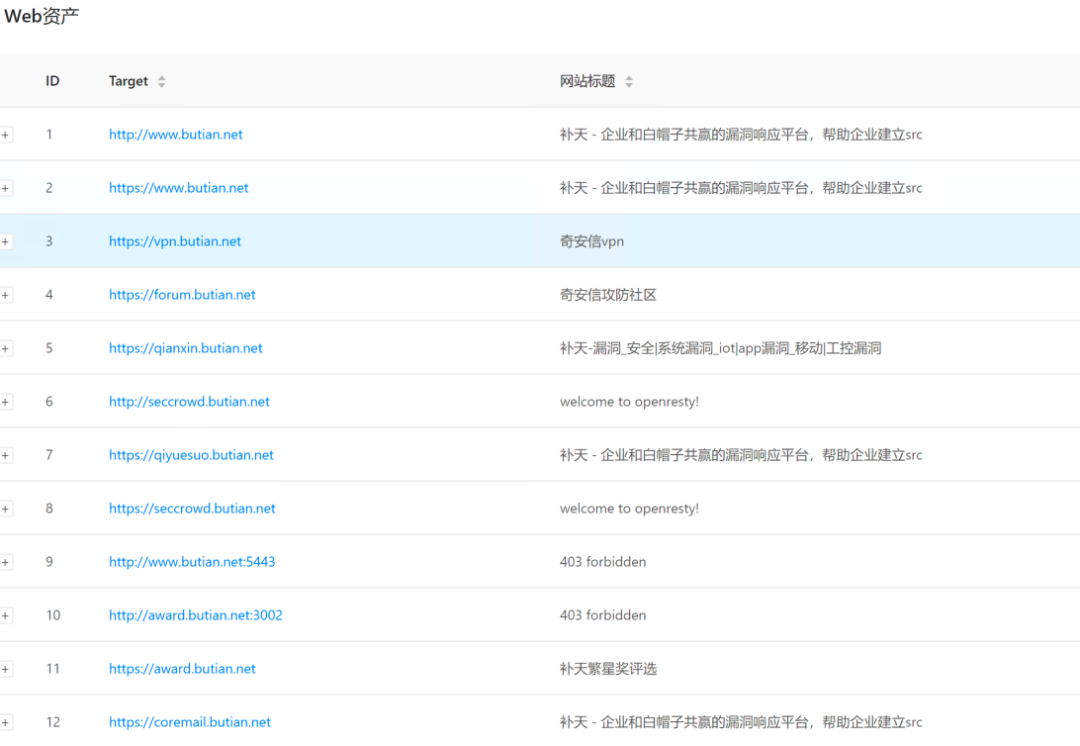Select title 补天-漏洞_安全|系统漏洞 in row 5
1080x746 pixels.
(720, 348)
